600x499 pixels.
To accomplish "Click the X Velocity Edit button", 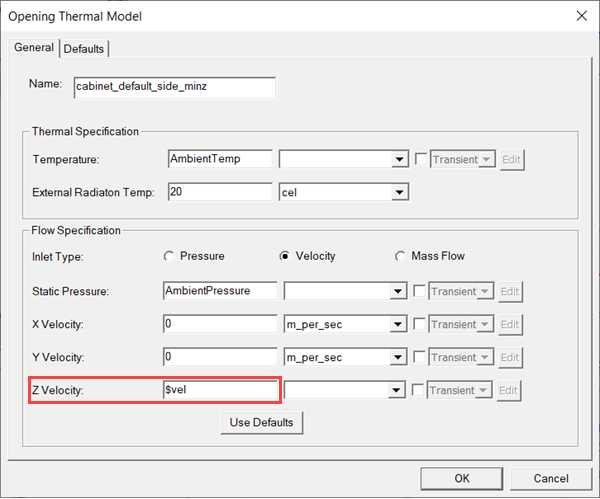I will tap(510, 325).
